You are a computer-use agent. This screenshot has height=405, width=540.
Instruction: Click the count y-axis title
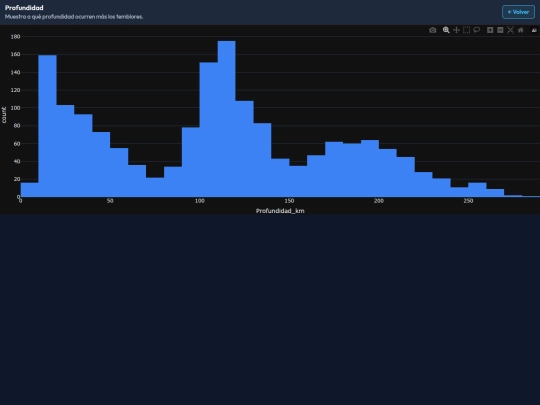coord(4,115)
